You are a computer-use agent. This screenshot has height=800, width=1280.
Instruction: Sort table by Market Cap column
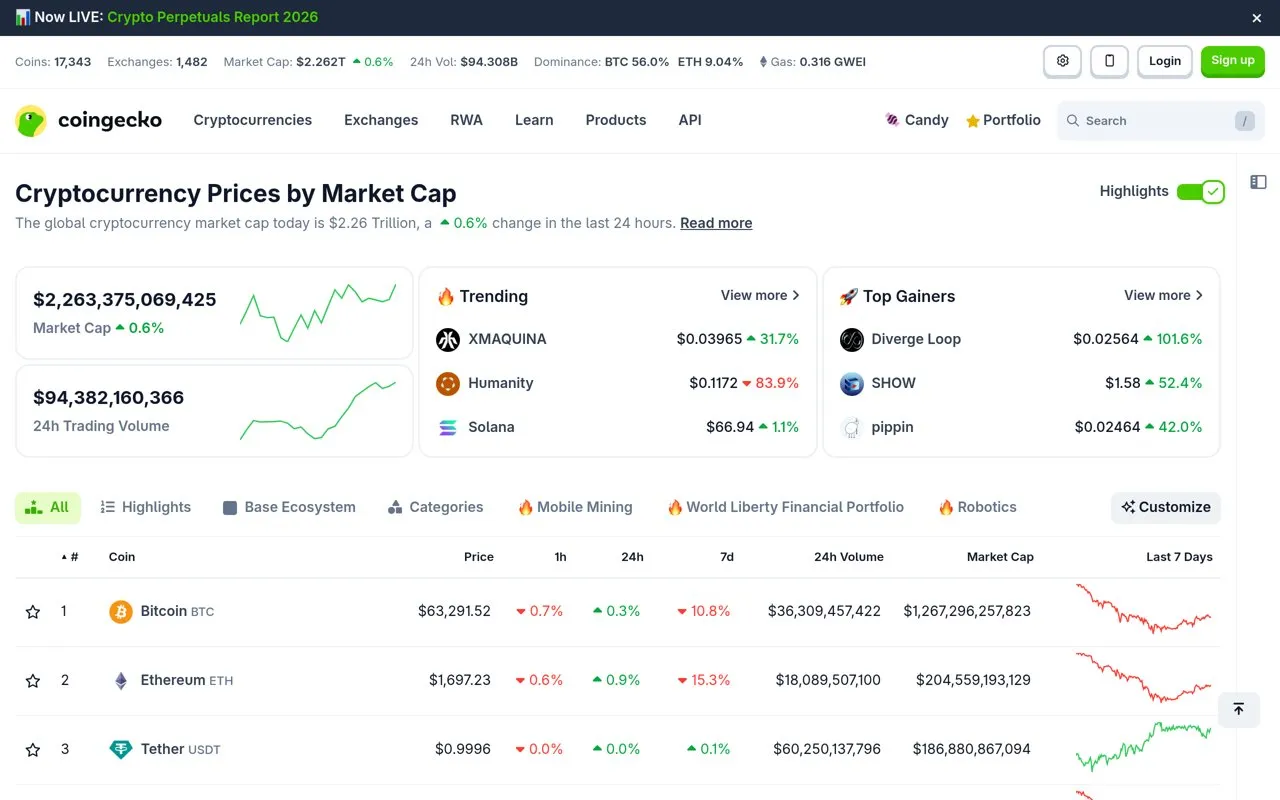[x=1000, y=557]
